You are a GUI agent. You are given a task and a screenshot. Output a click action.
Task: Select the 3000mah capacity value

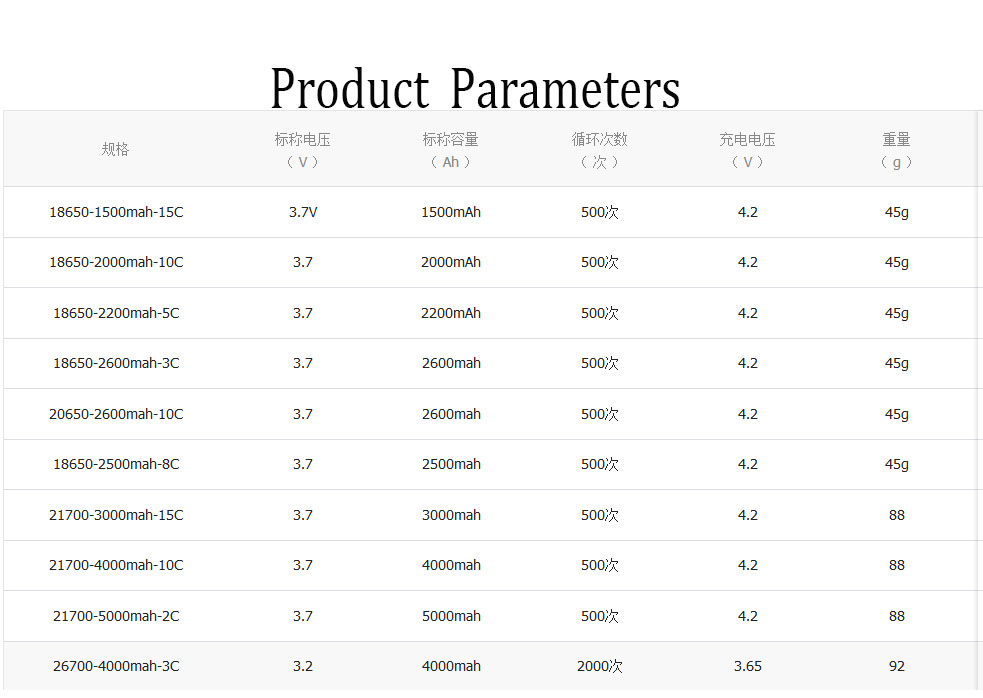[451, 515]
